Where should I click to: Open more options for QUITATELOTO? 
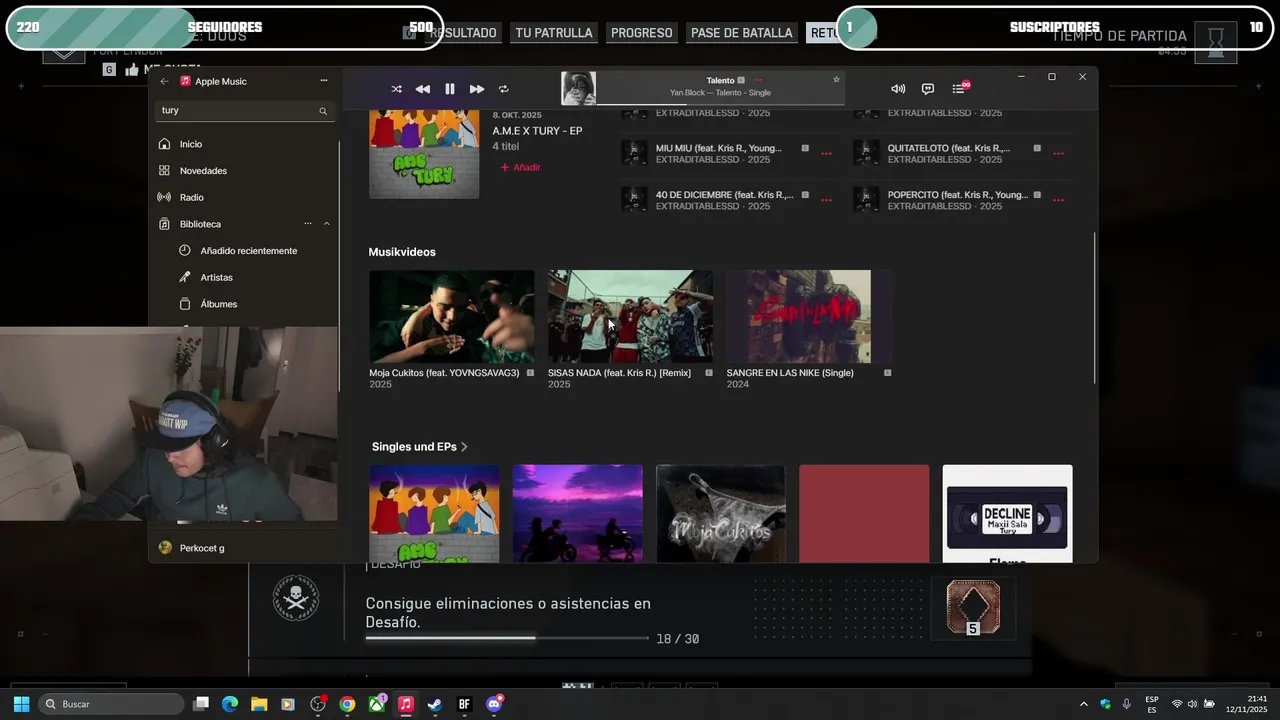point(1058,154)
